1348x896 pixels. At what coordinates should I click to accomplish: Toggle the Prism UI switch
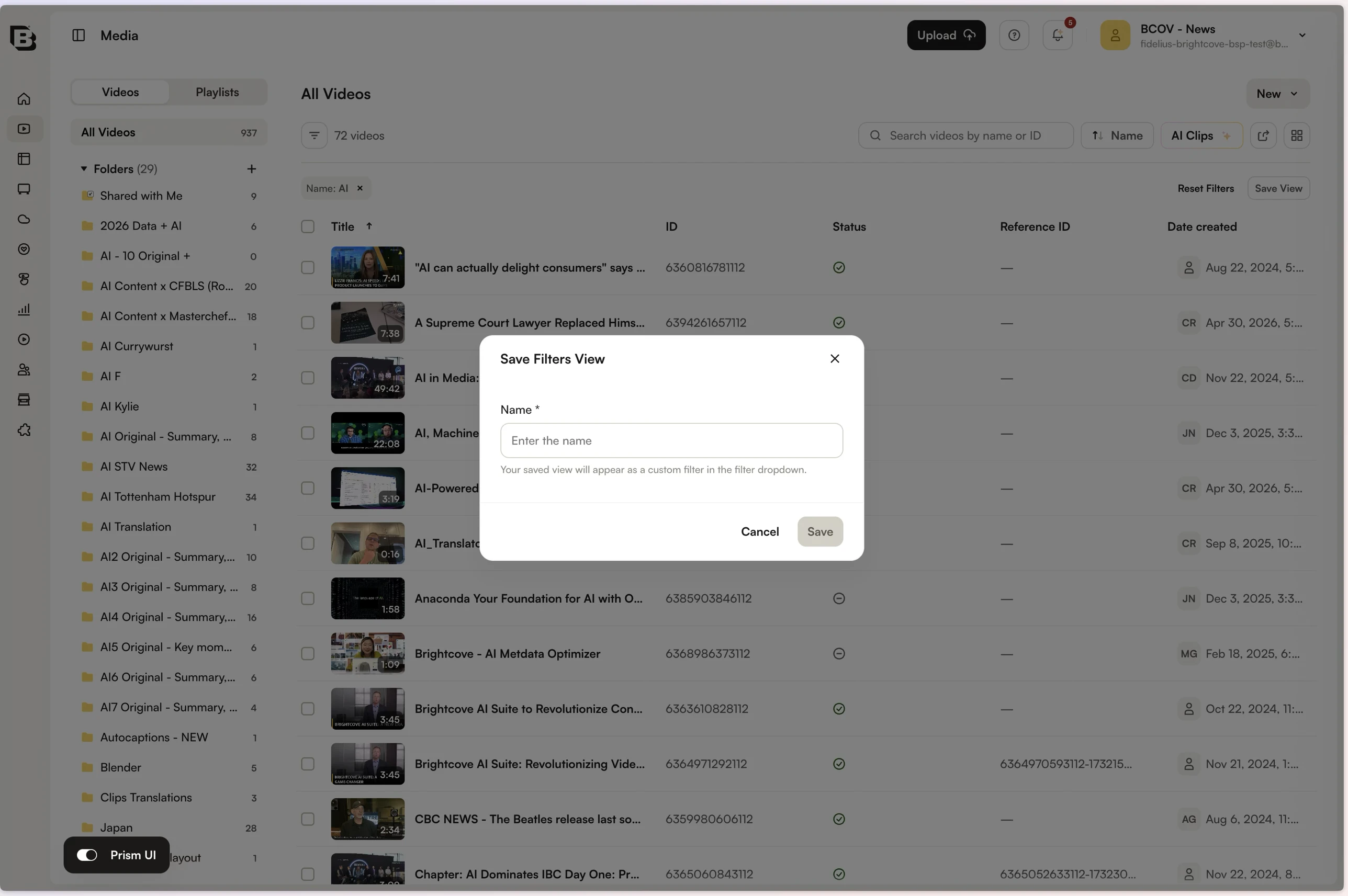point(87,854)
